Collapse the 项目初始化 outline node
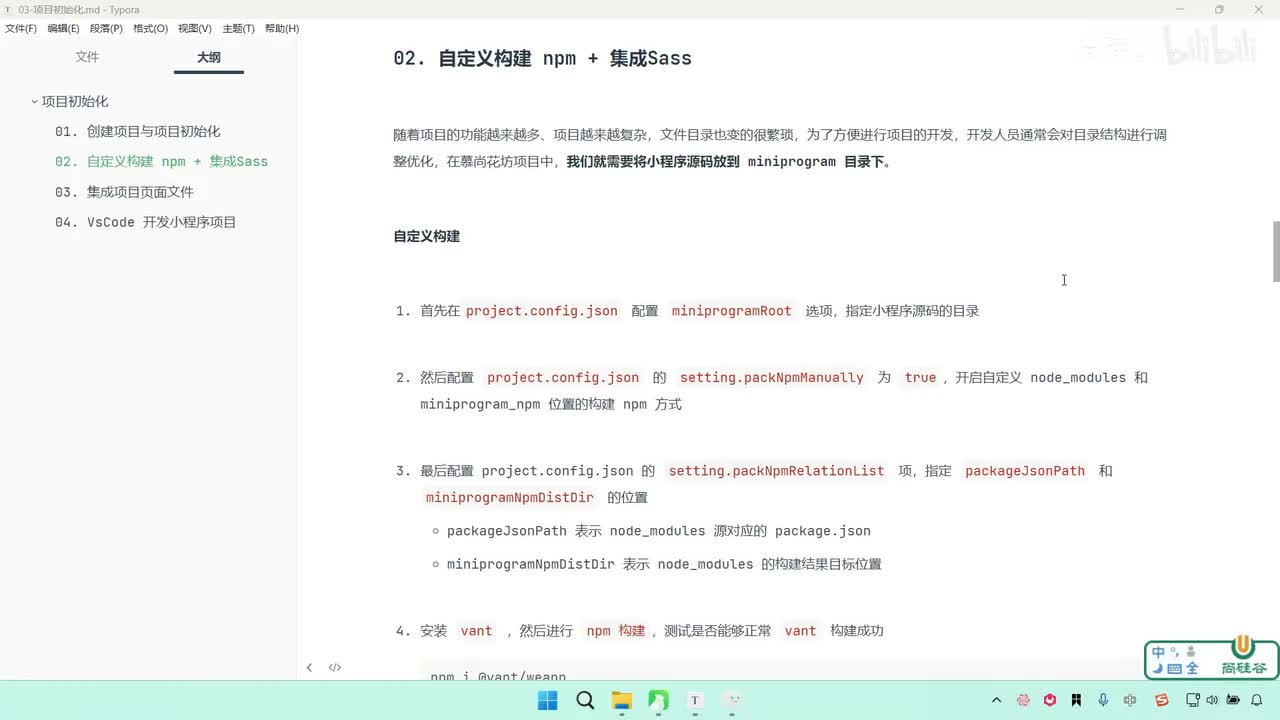1280x720 pixels. (34, 101)
